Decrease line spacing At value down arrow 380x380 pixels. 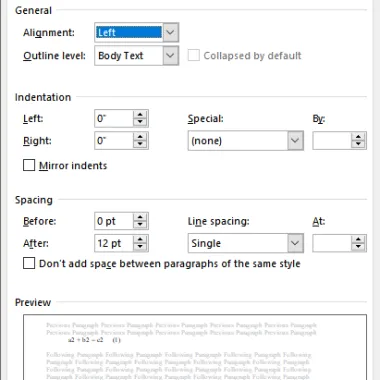click(x=358, y=247)
